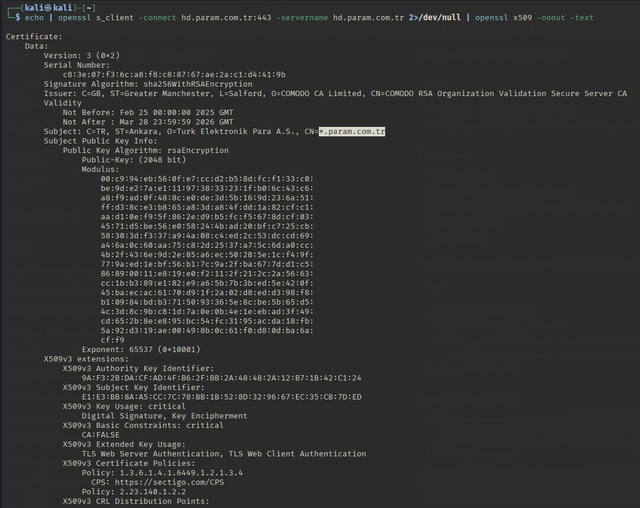Click 'O=Turk Elektronik Para A.S.' in the Subject line
This screenshot has height=508, width=640.
point(233,131)
